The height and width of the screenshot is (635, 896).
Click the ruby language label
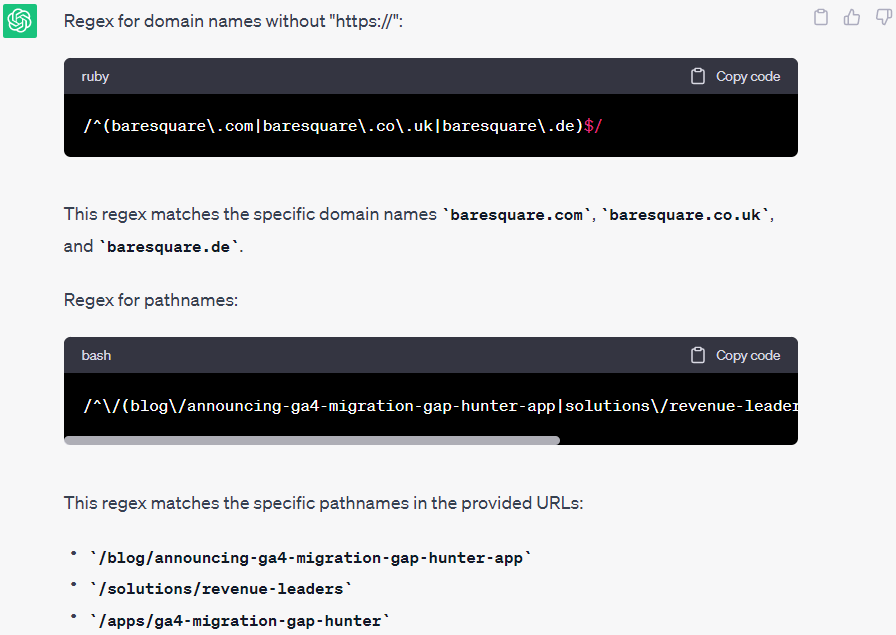96,75
